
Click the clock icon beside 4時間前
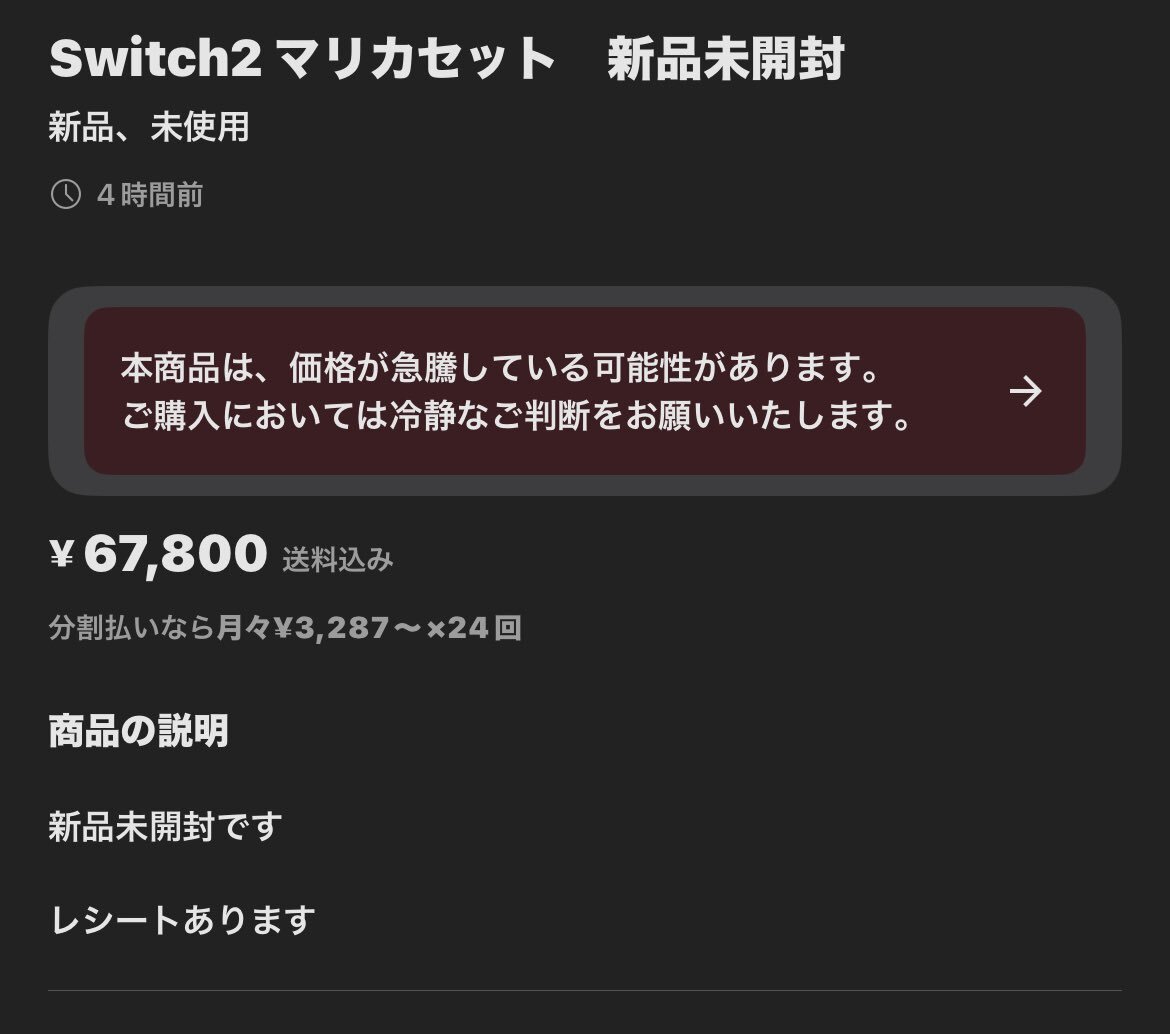(66, 195)
